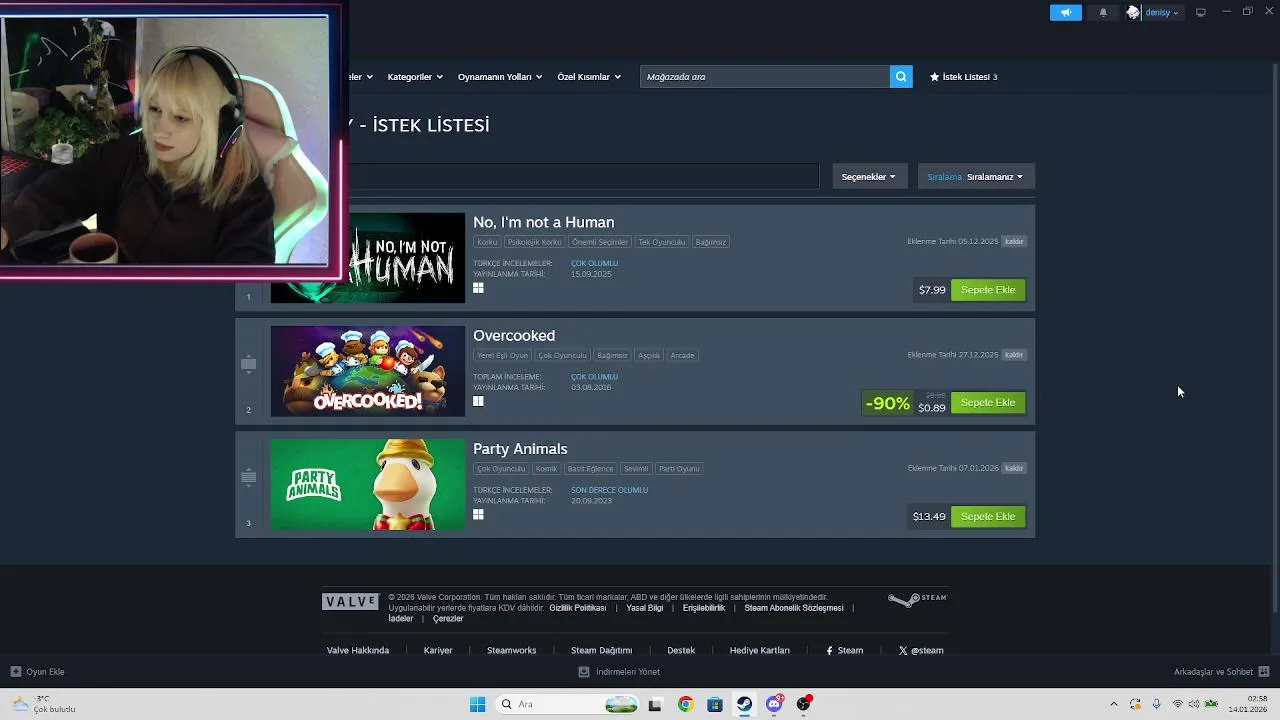
Task: Open Arkadaşlar ve Sohbet panel
Action: (1221, 672)
